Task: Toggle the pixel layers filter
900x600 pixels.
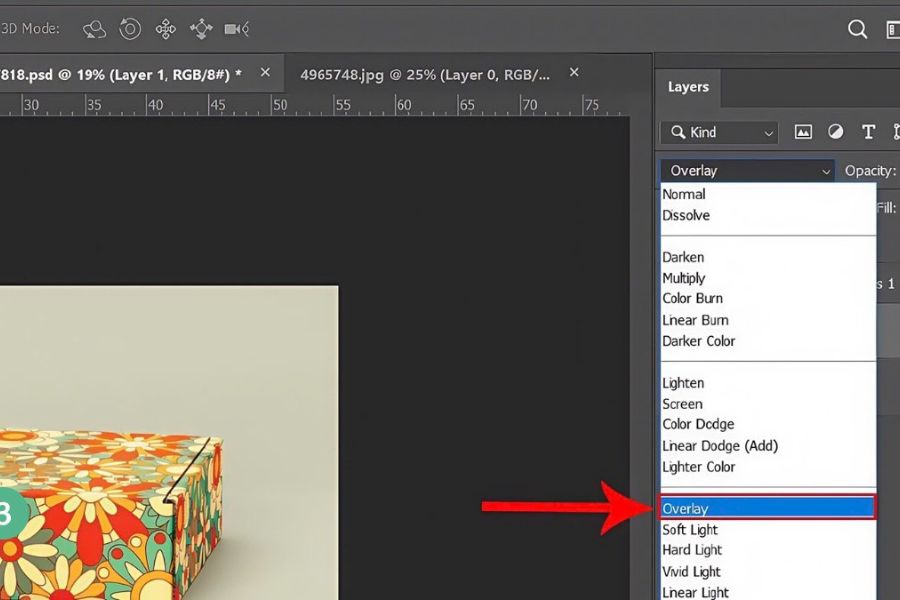Action: [802, 132]
